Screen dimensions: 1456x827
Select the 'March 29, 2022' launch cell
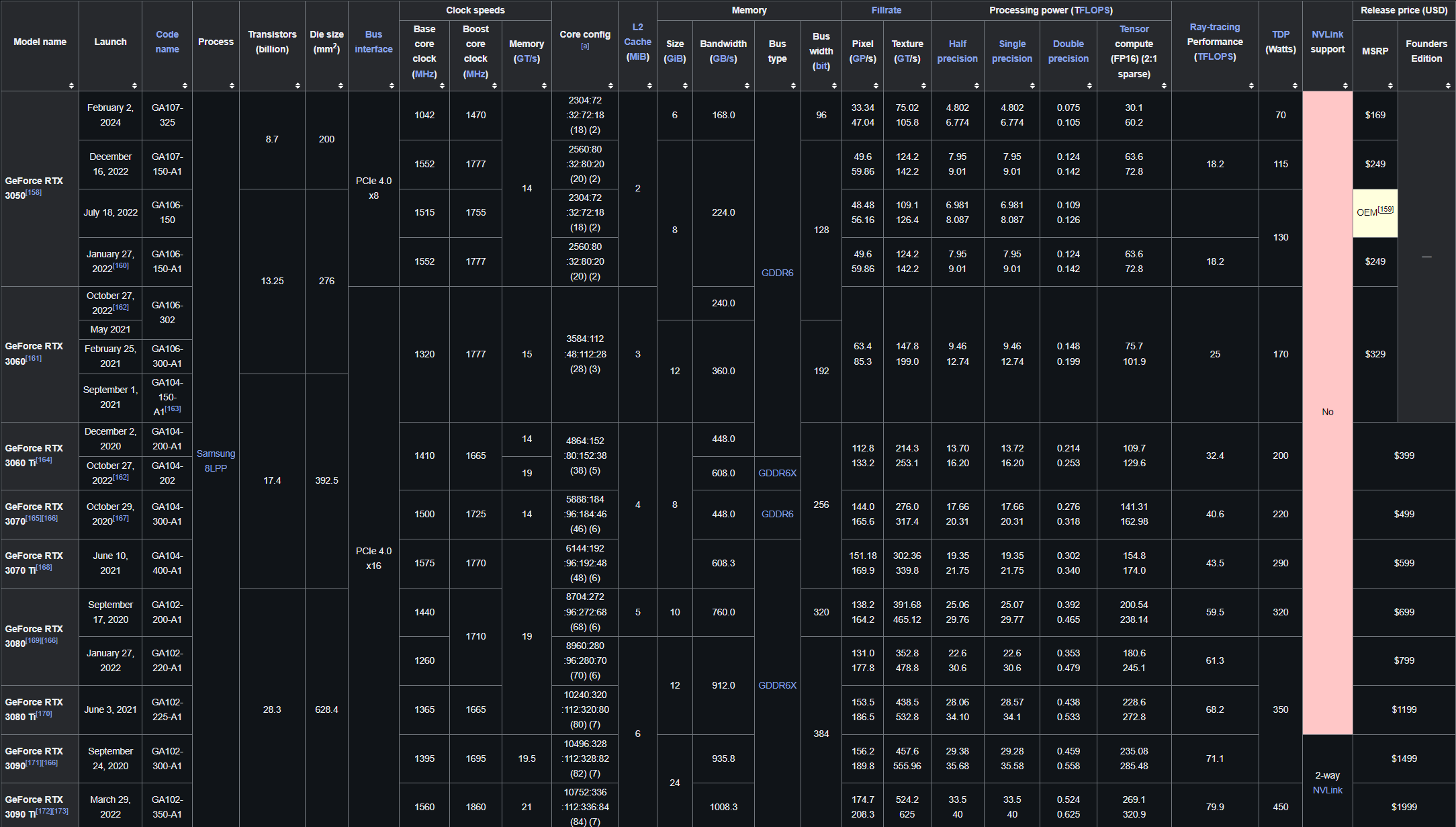click(110, 807)
